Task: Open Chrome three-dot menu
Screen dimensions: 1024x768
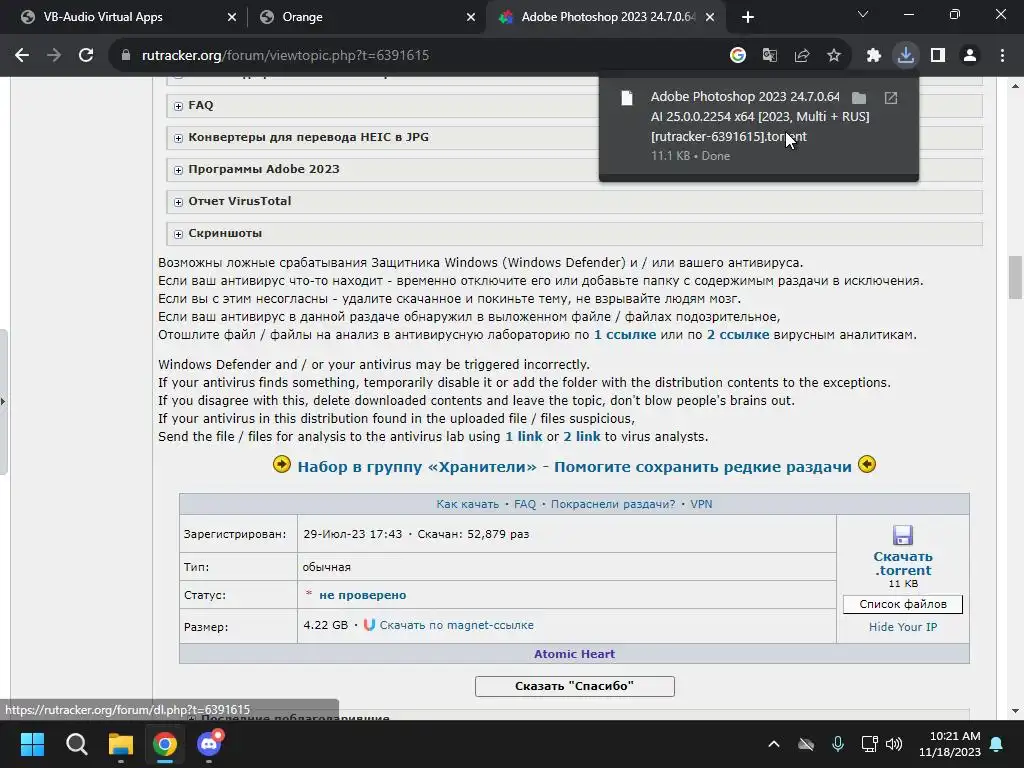Action: click(1002, 56)
